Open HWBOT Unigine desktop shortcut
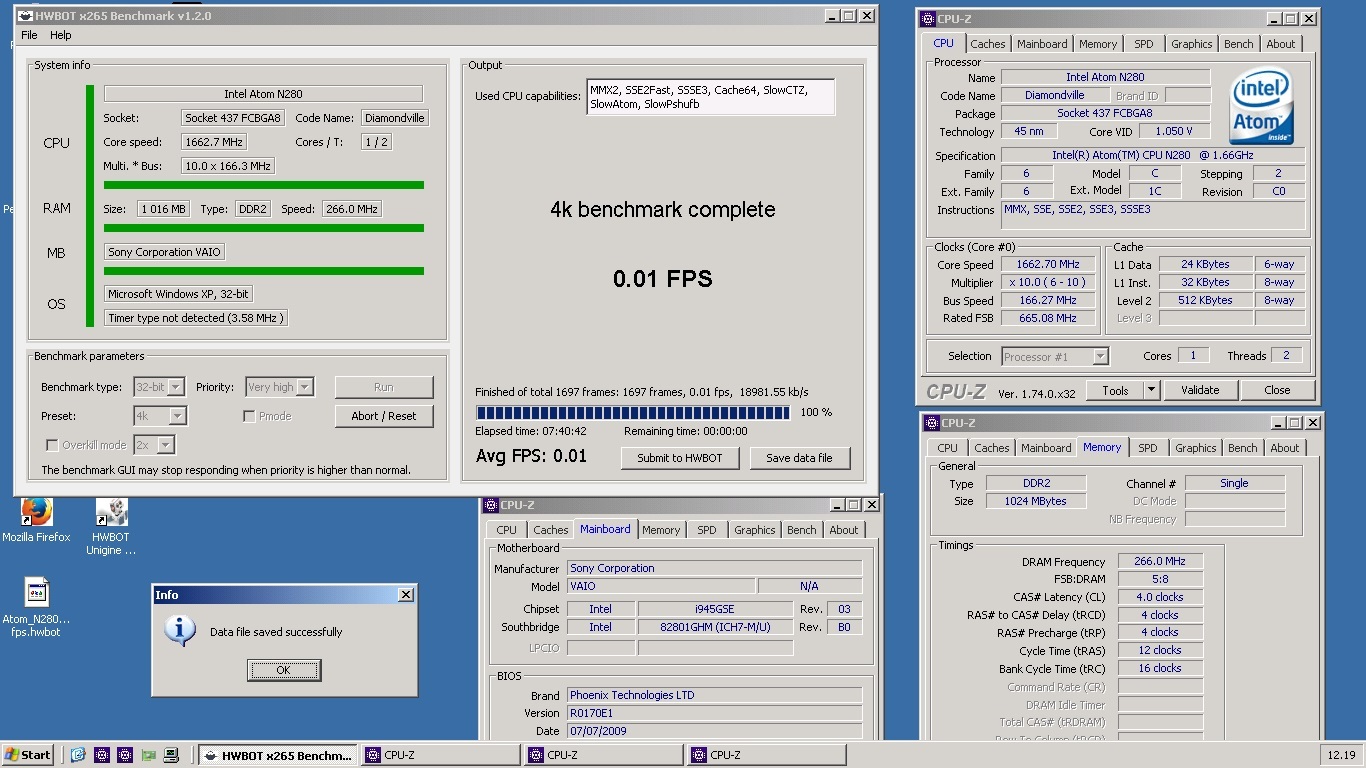Image resolution: width=1366 pixels, height=768 pixels. pos(111,511)
